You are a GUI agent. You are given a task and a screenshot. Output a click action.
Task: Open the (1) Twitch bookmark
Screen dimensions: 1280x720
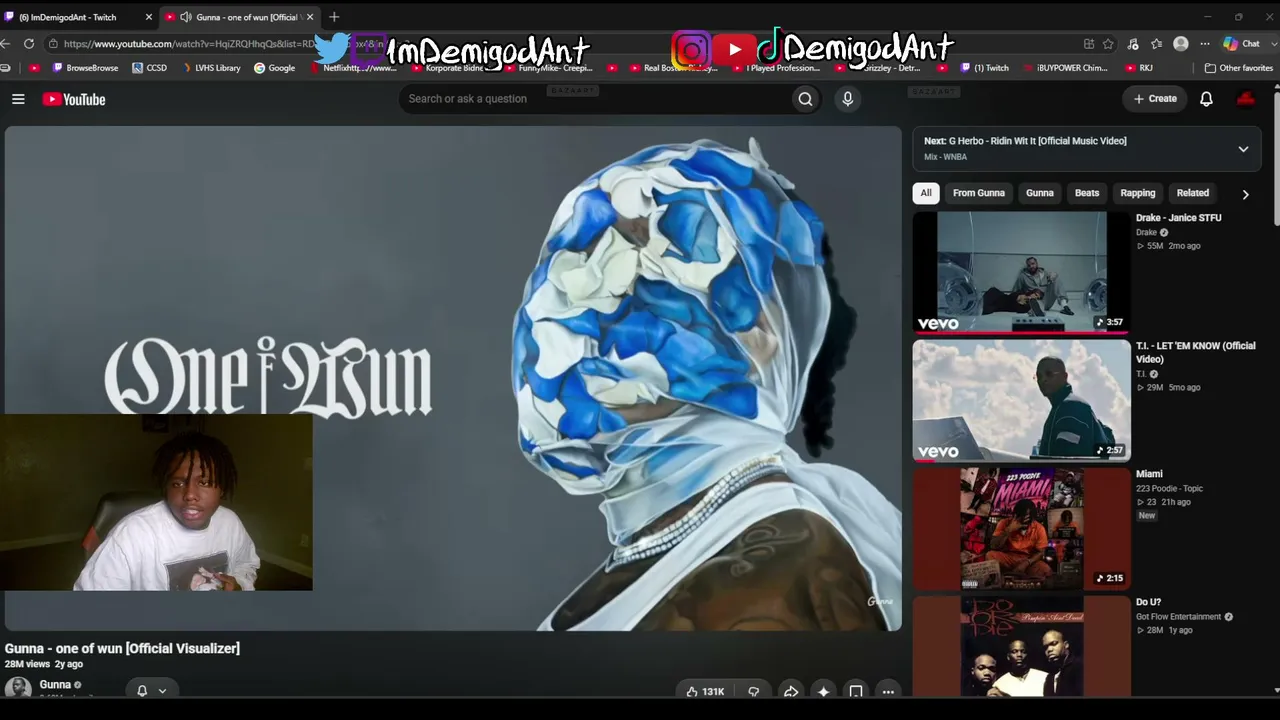coord(984,68)
